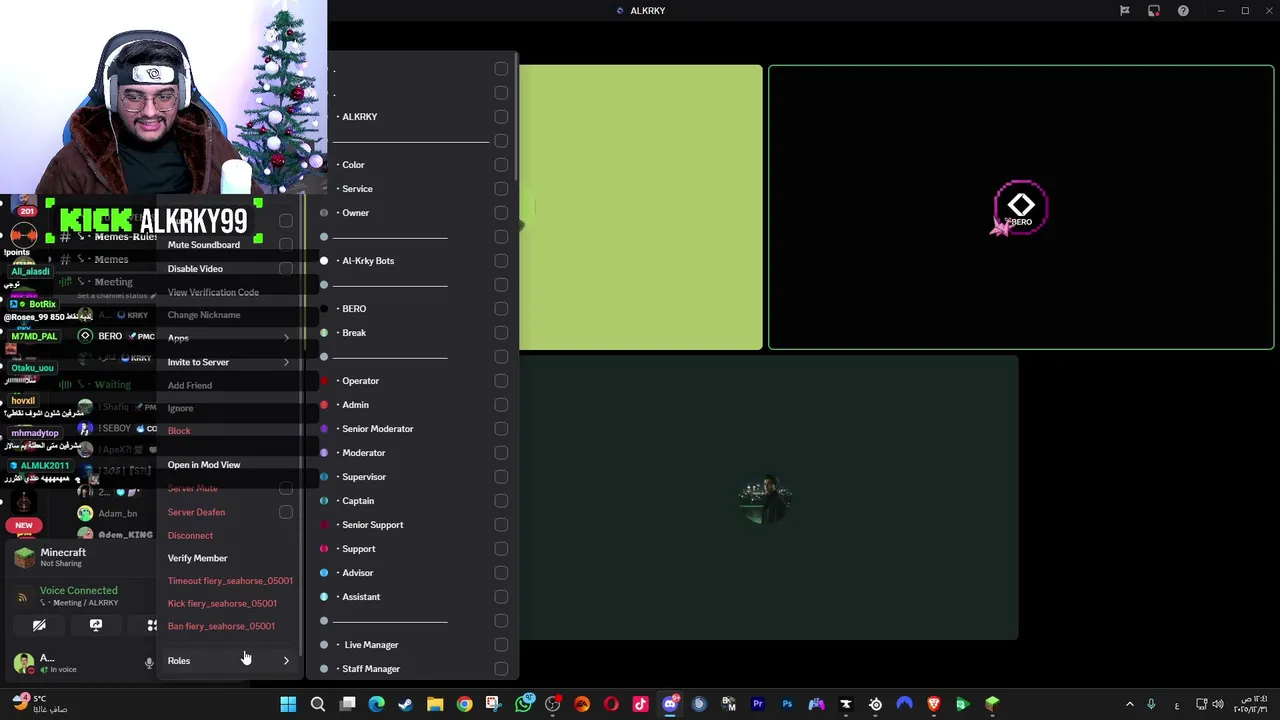This screenshot has width=1280, height=720.
Task: Choose Timeout fiery_seahorse_05001
Action: pyautogui.click(x=230, y=581)
